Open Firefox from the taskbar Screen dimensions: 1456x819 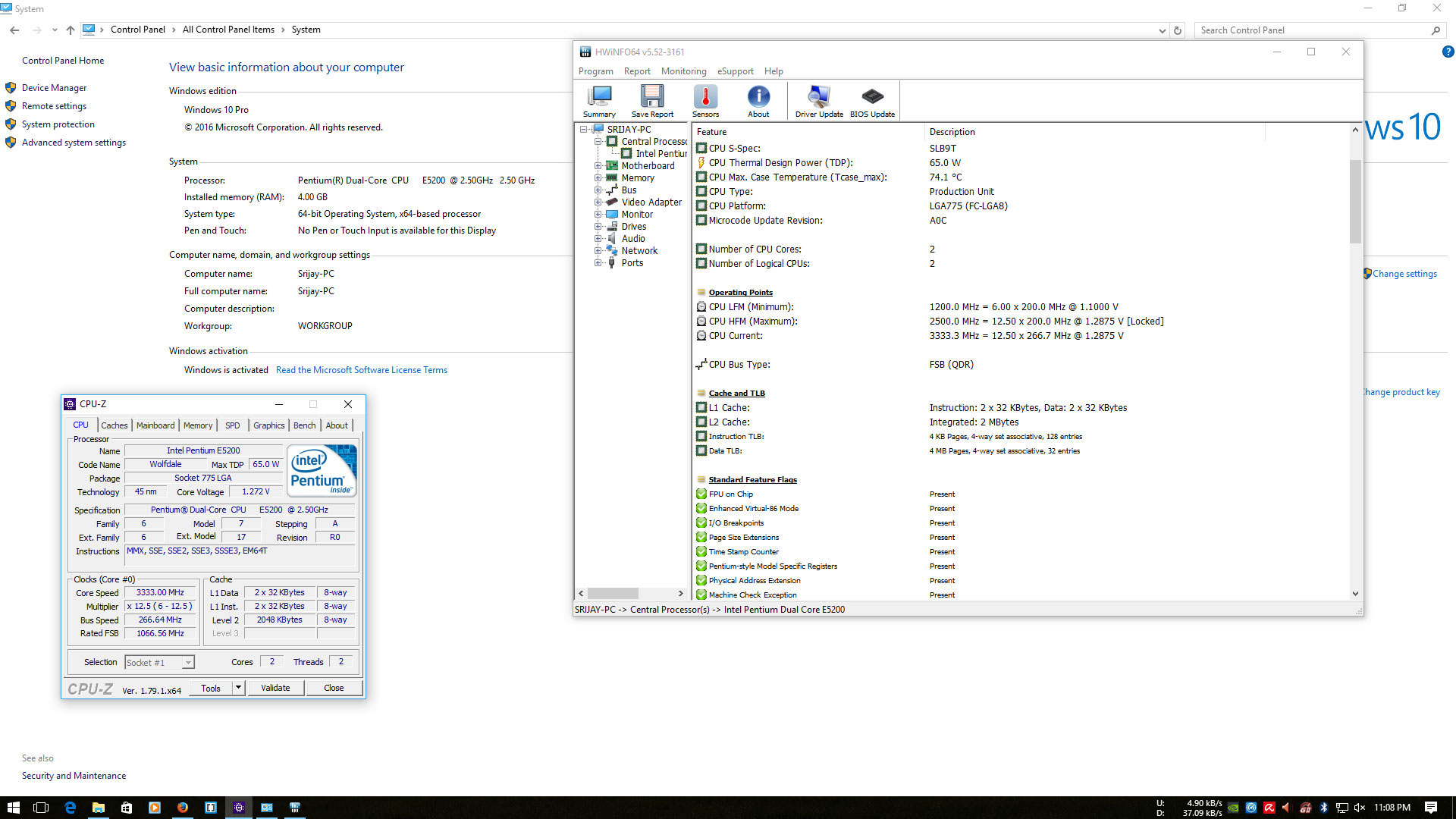(182, 808)
